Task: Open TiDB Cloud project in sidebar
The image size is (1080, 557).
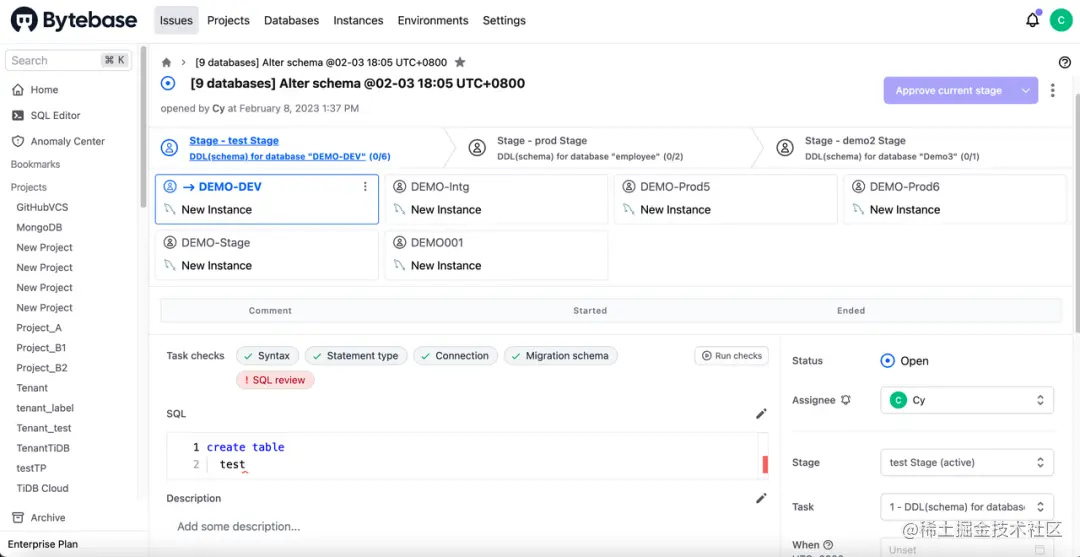Action: click(x=42, y=488)
